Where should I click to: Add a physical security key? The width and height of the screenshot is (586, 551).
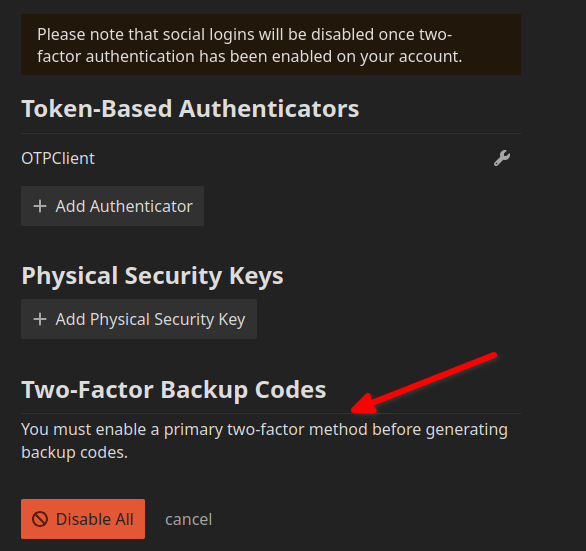[139, 319]
